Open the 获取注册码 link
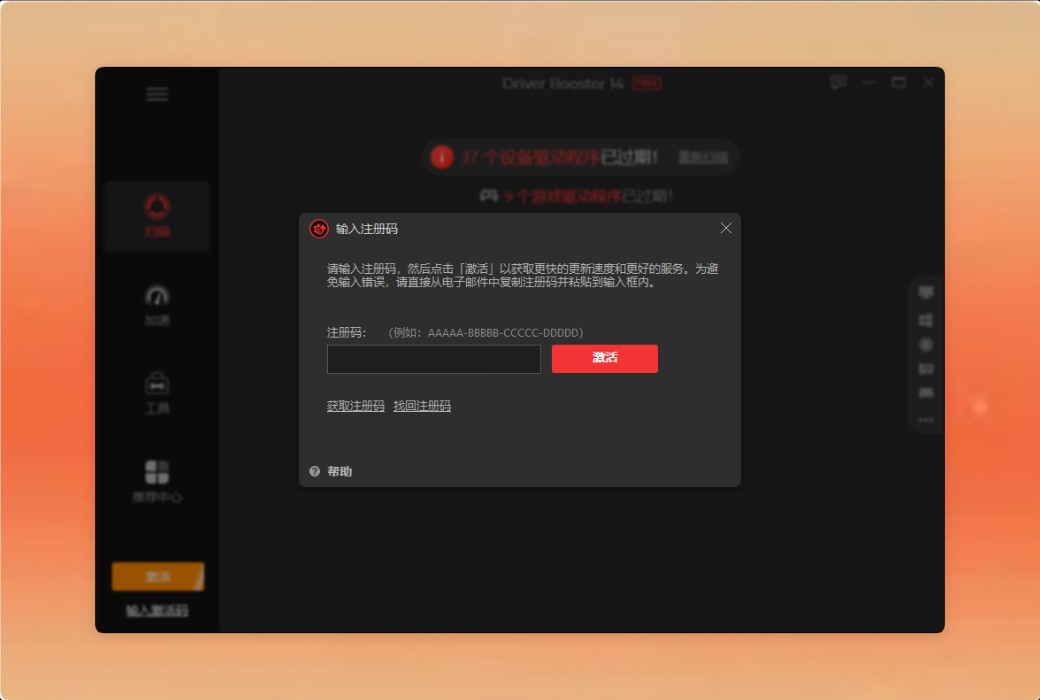 356,405
